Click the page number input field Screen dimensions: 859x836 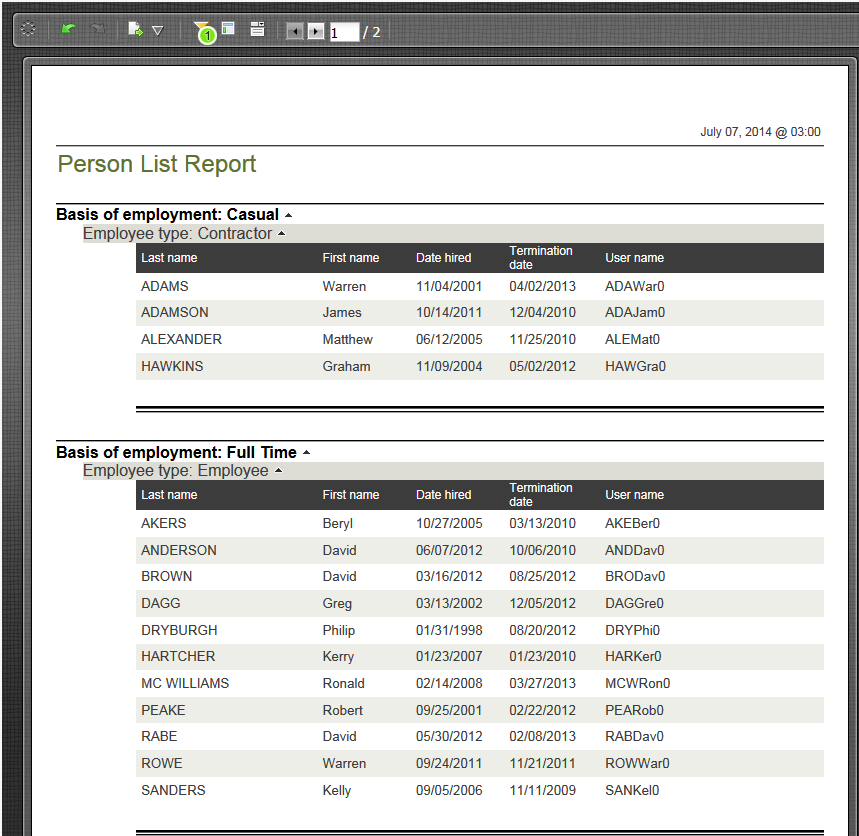point(343,31)
